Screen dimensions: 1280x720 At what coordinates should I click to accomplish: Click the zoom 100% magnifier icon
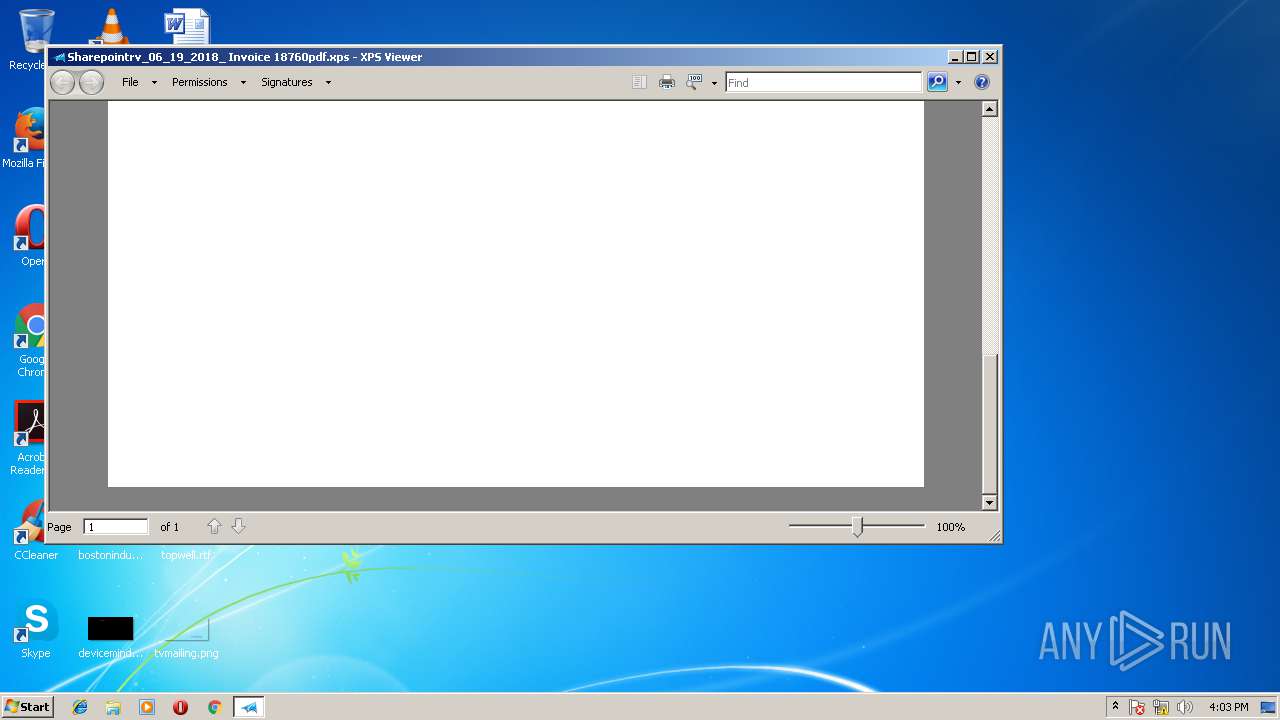694,82
